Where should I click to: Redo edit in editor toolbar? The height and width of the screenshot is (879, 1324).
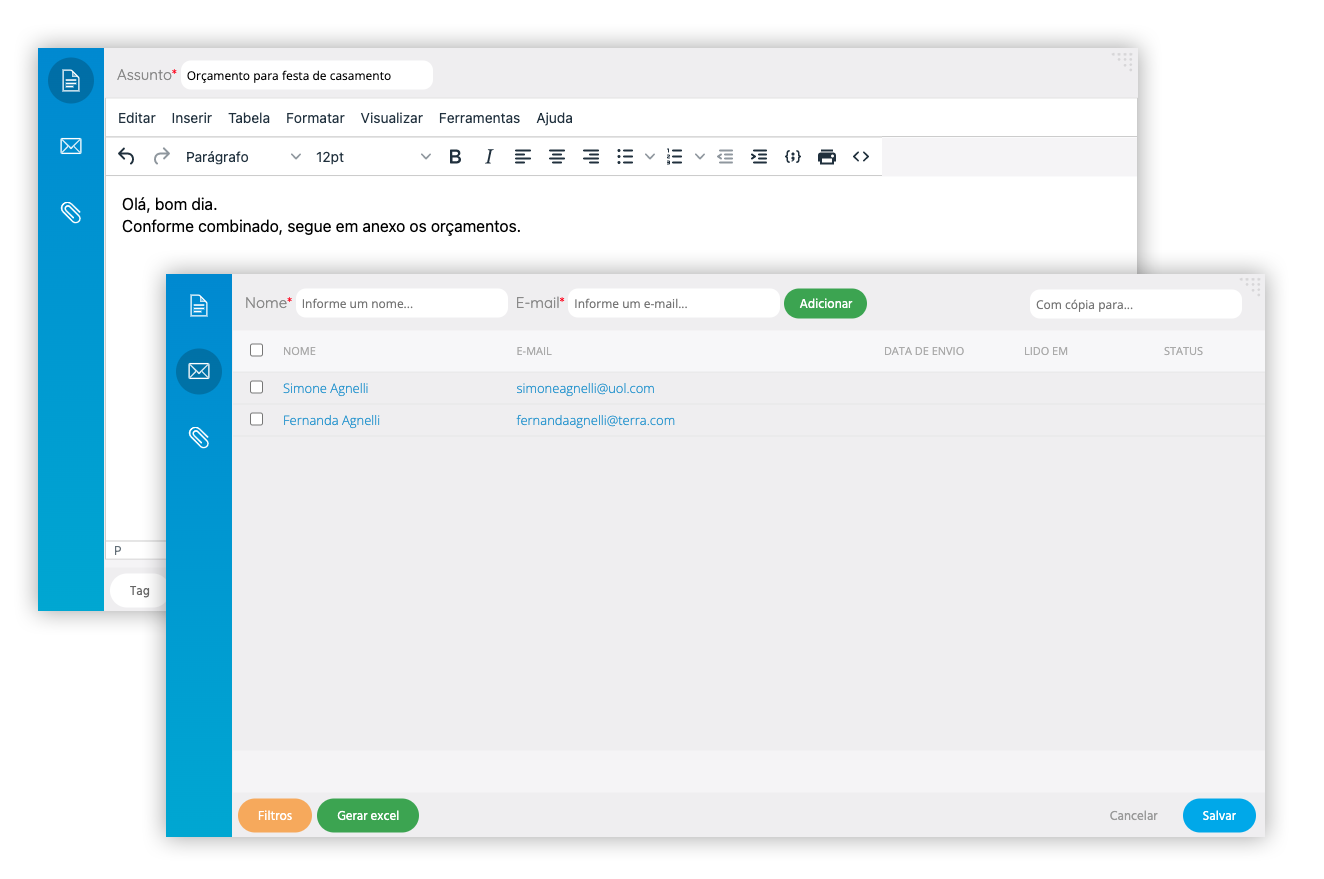tap(161, 156)
